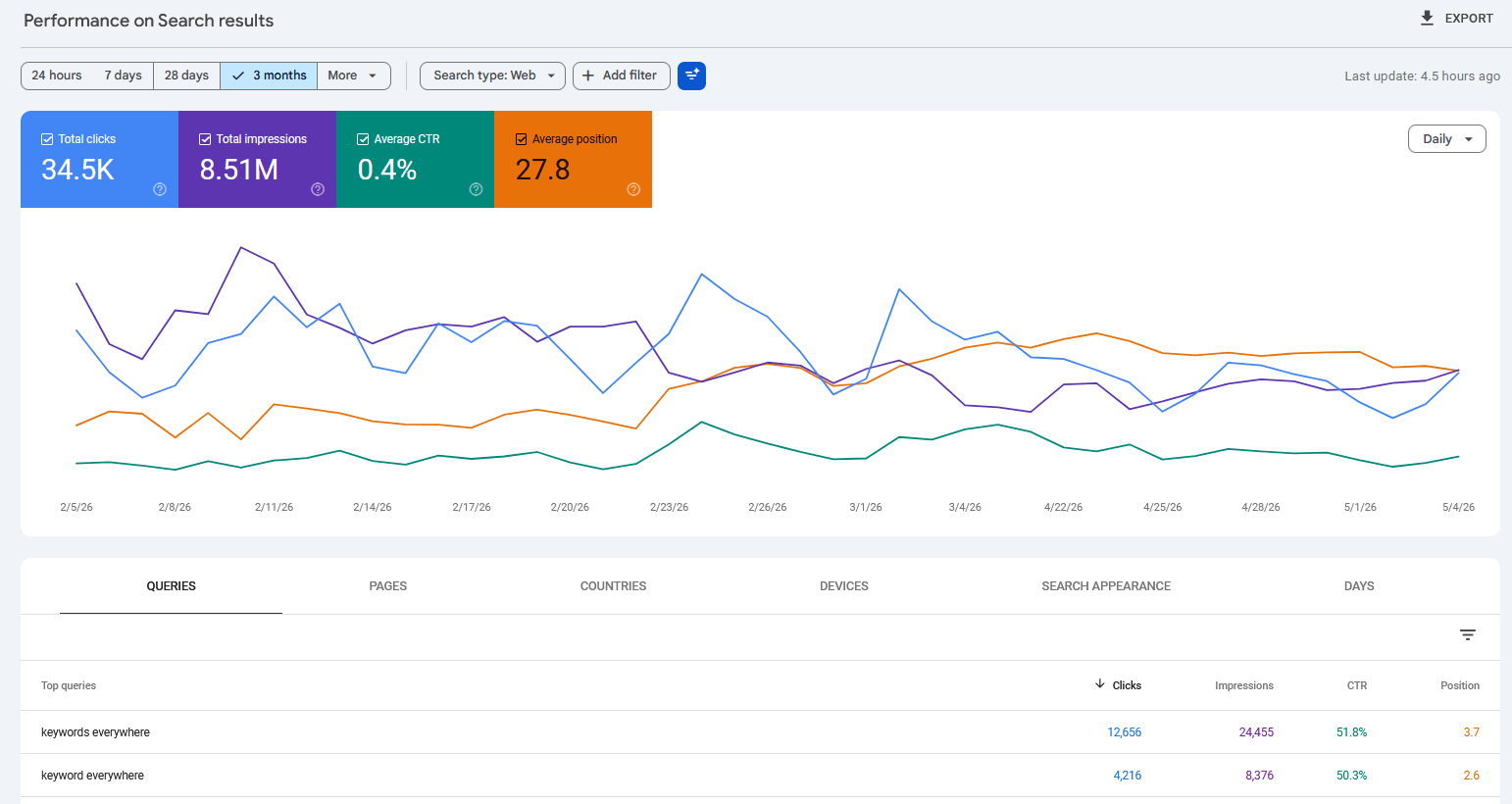Image resolution: width=1512 pixels, height=804 pixels.
Task: Click the plus icon in Add filter
Action: coord(588,75)
